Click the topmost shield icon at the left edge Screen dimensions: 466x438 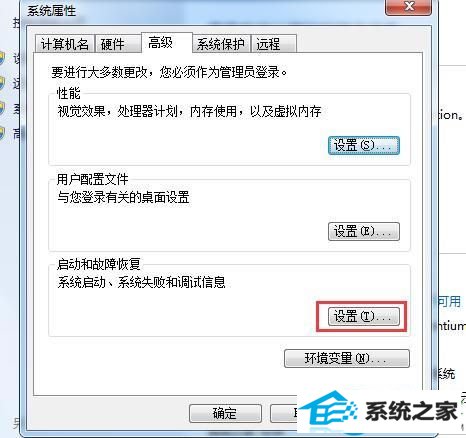point(1,59)
